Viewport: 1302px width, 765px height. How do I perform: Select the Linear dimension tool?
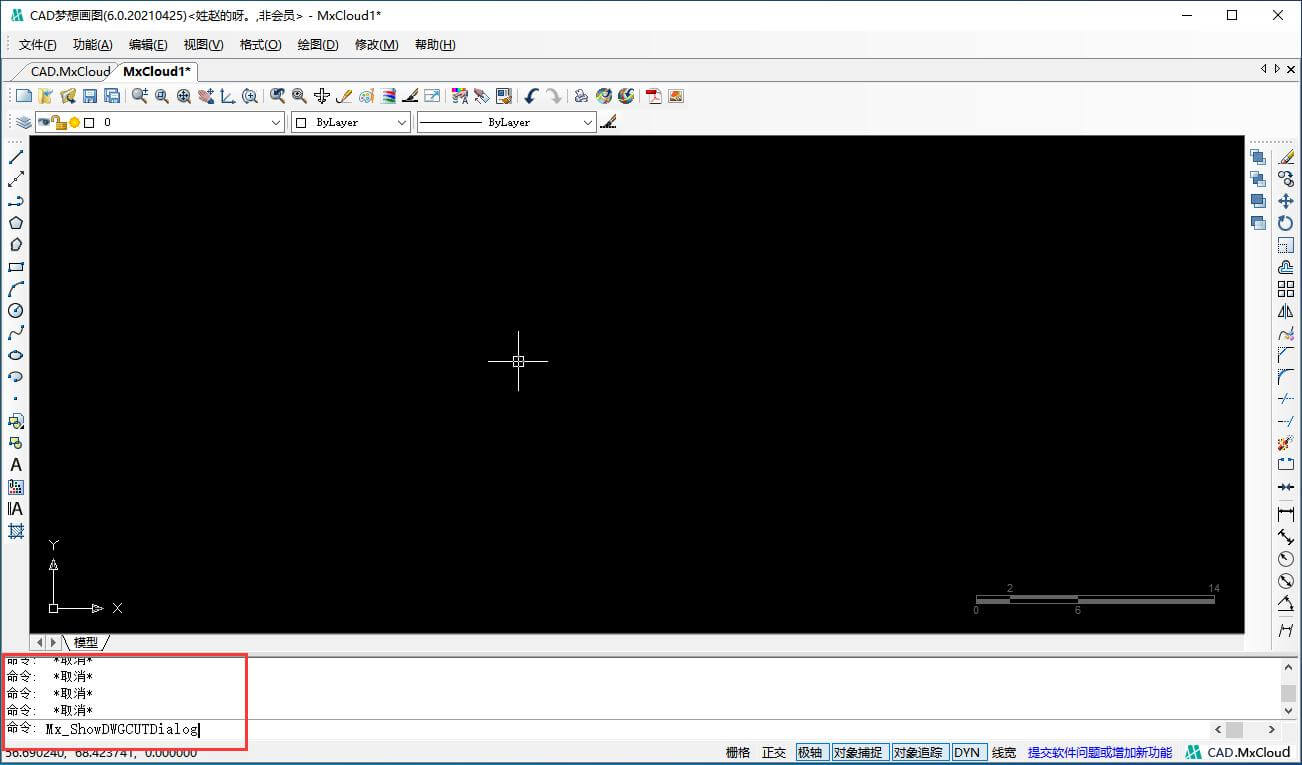tap(1286, 514)
